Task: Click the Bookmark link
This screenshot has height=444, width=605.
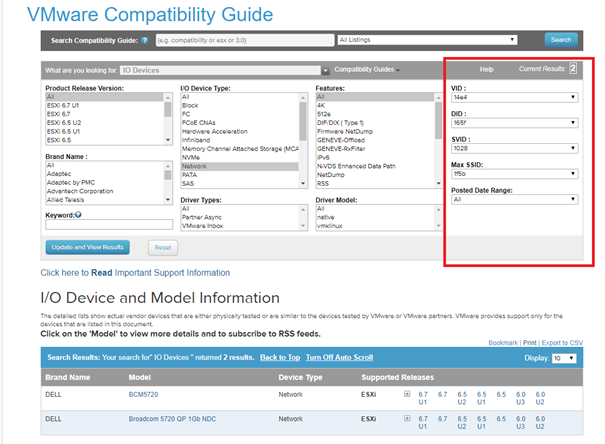Action: pyautogui.click(x=503, y=343)
